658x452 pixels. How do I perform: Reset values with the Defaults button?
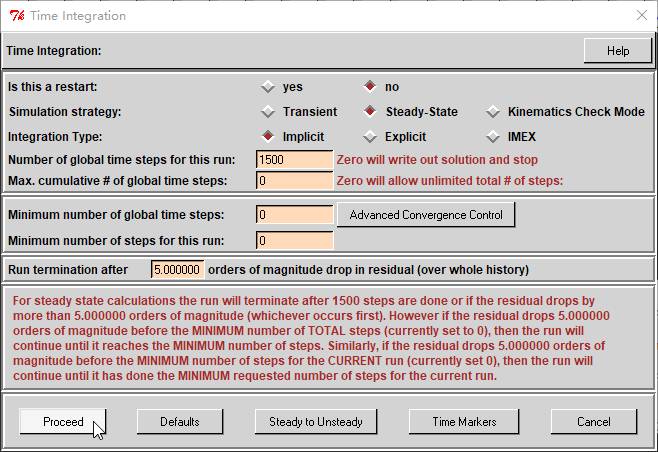(180, 422)
